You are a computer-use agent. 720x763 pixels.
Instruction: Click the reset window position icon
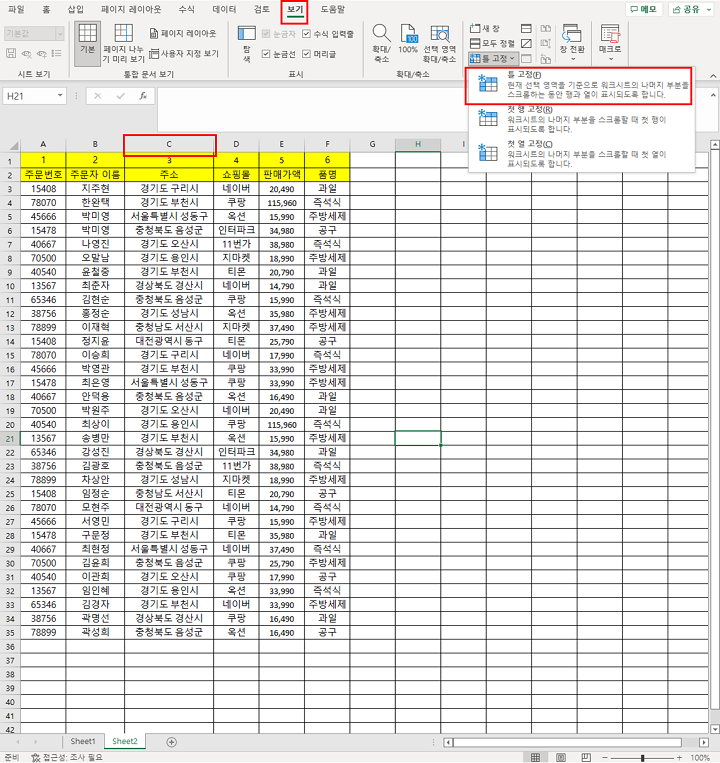click(x=546, y=59)
